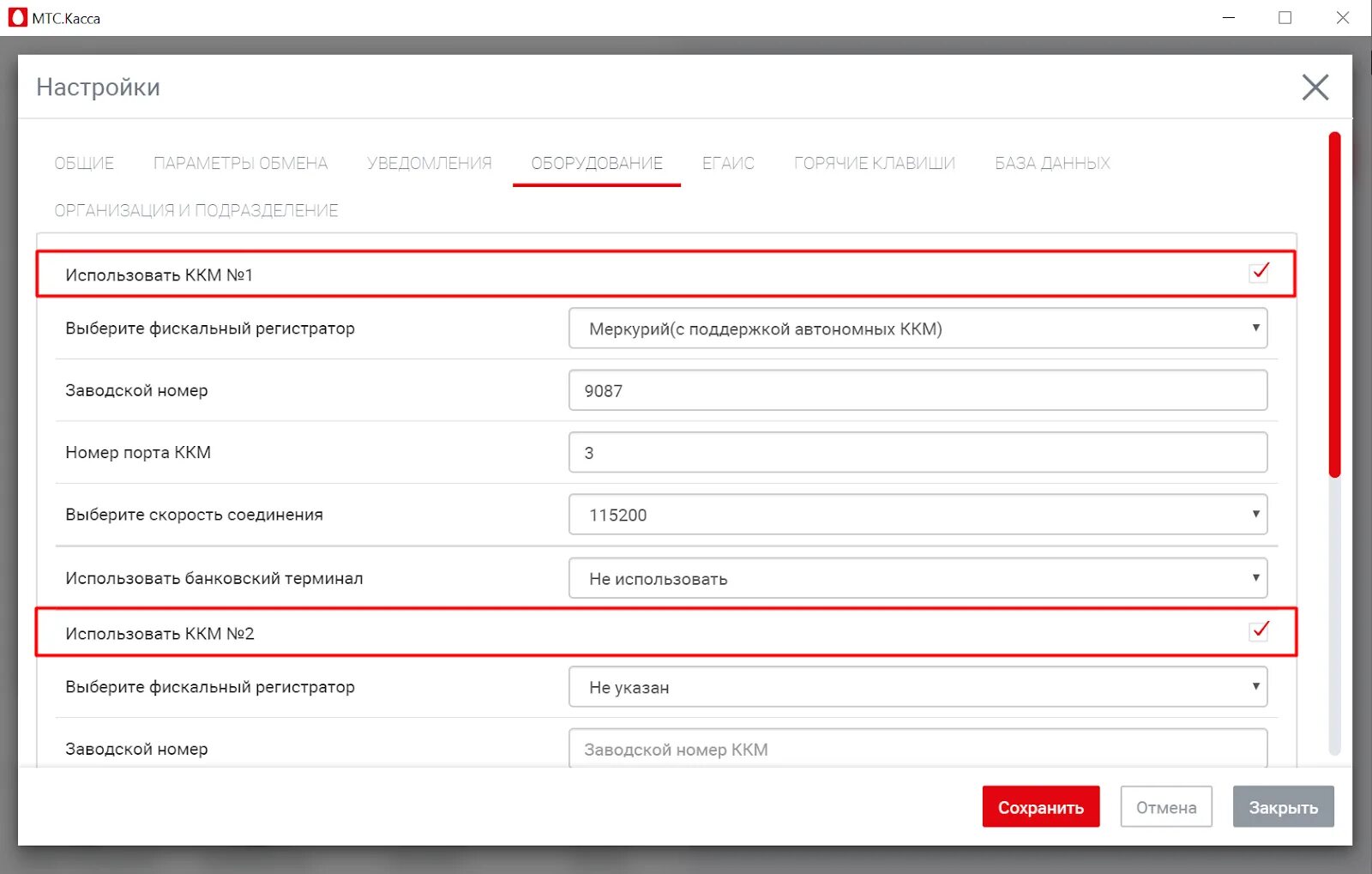Close the Настройки dialog with X icon
Image resolution: width=1372 pixels, height=874 pixels.
tap(1315, 87)
